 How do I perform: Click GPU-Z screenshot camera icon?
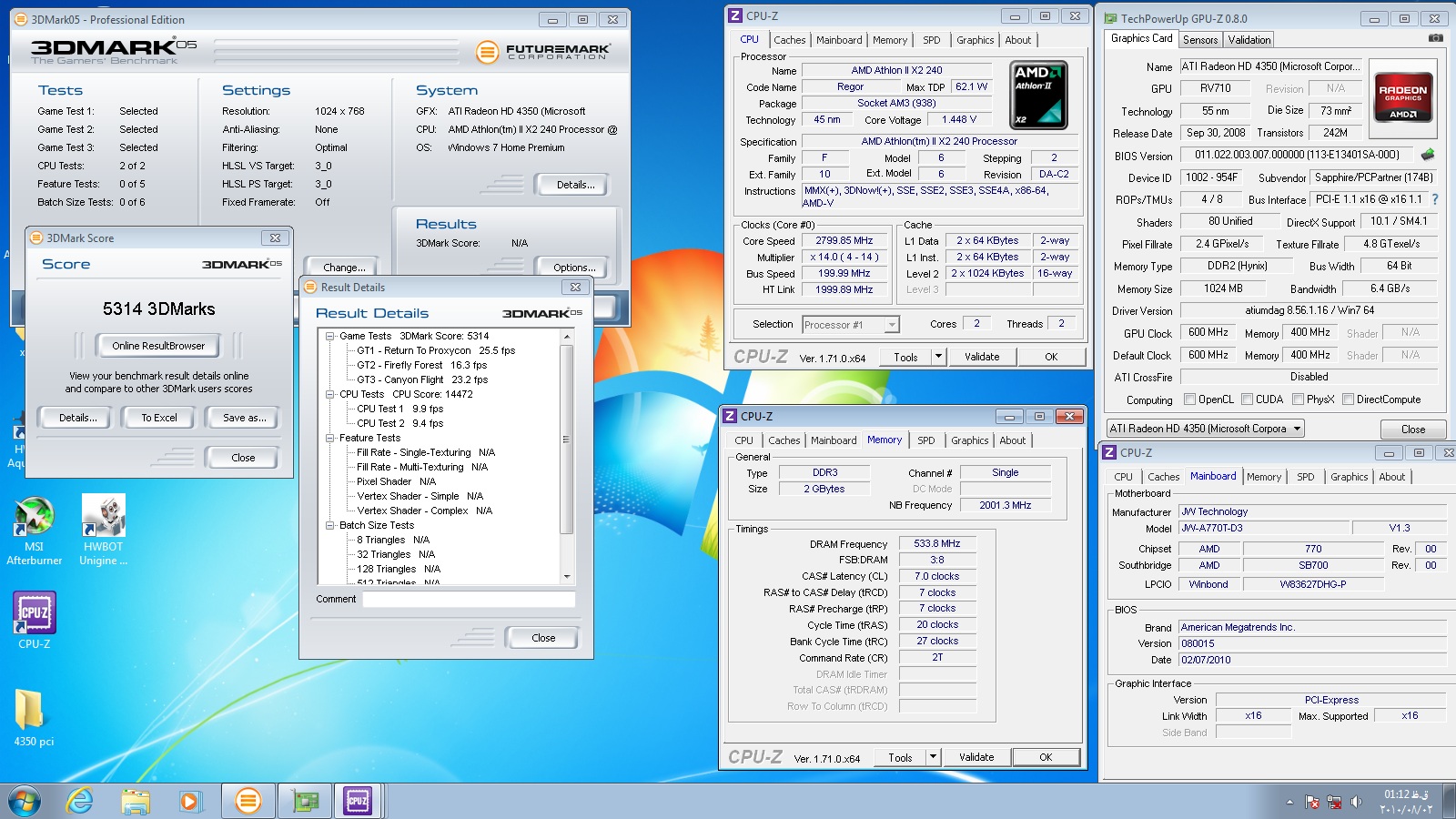(1435, 38)
